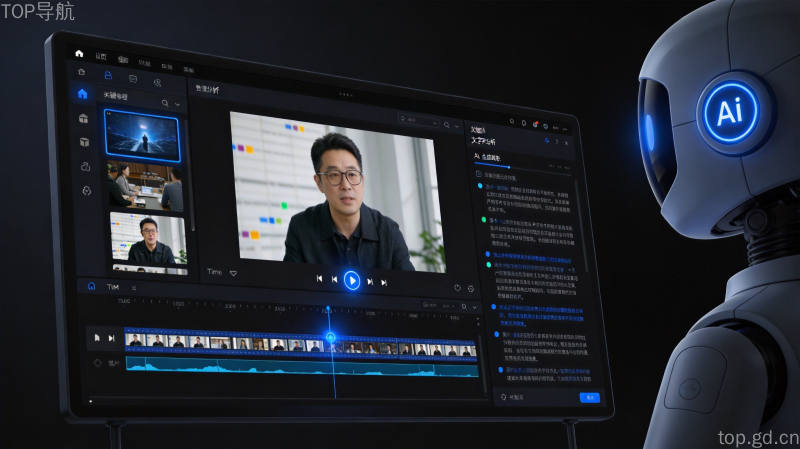Select the glowing figure thumbnail in the media list
Viewport: 800px width, 449px height.
point(142,135)
